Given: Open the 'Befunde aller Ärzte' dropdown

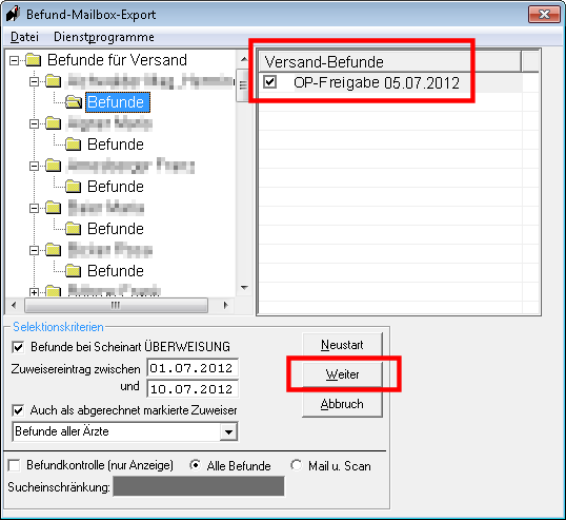Looking at the screenshot, I should pyautogui.click(x=228, y=432).
